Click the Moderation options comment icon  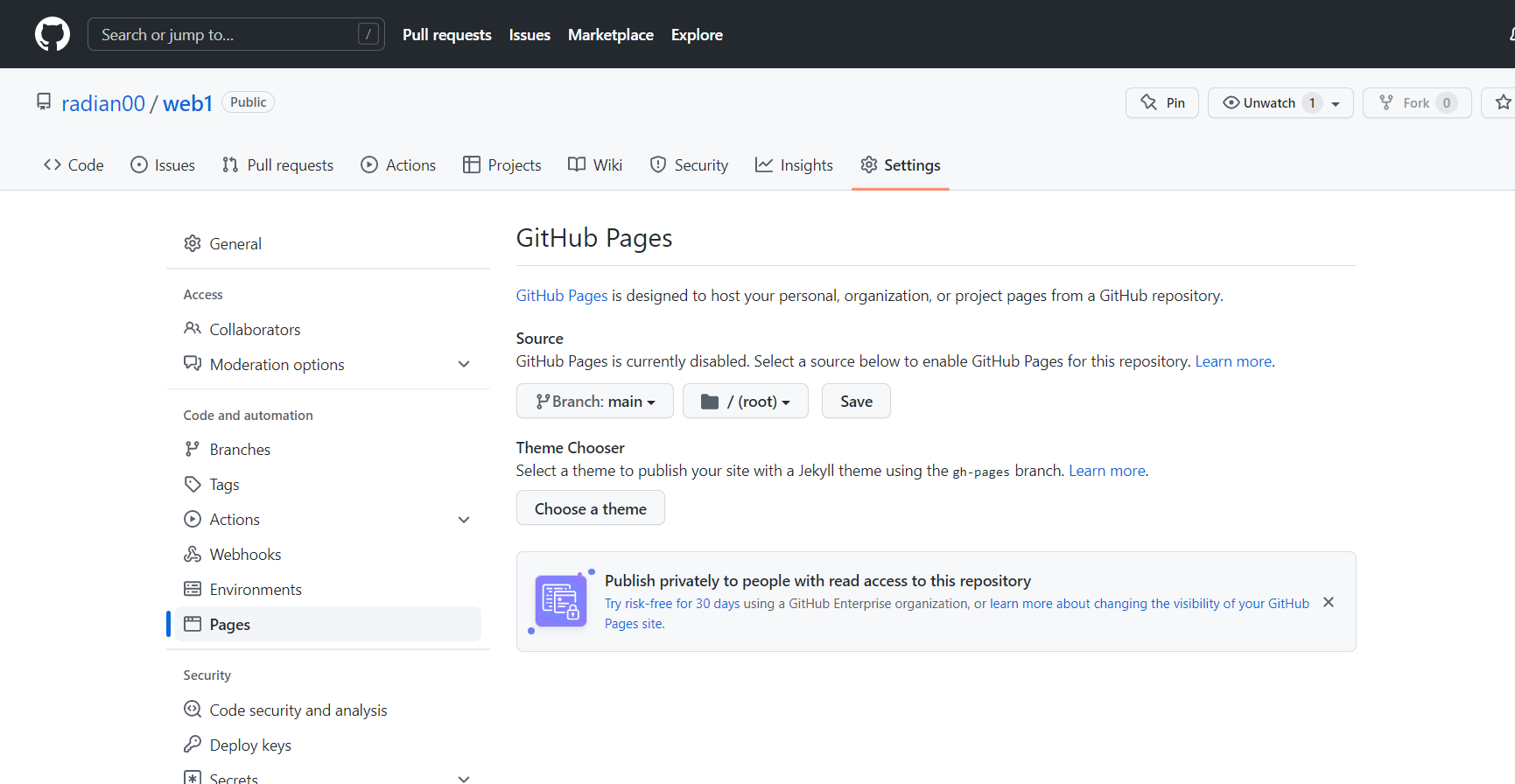click(x=193, y=363)
